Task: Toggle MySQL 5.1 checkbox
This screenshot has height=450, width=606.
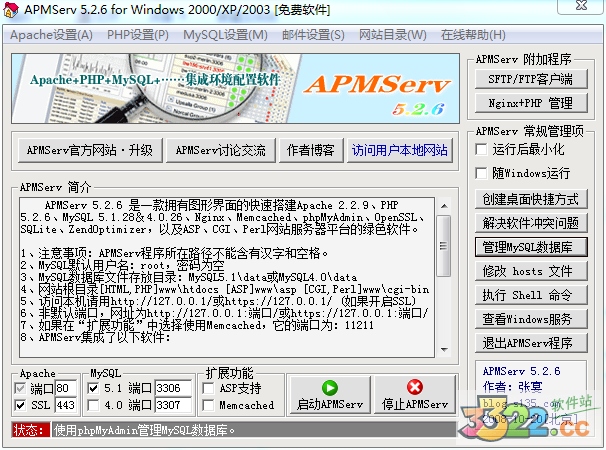Action: coord(93,388)
